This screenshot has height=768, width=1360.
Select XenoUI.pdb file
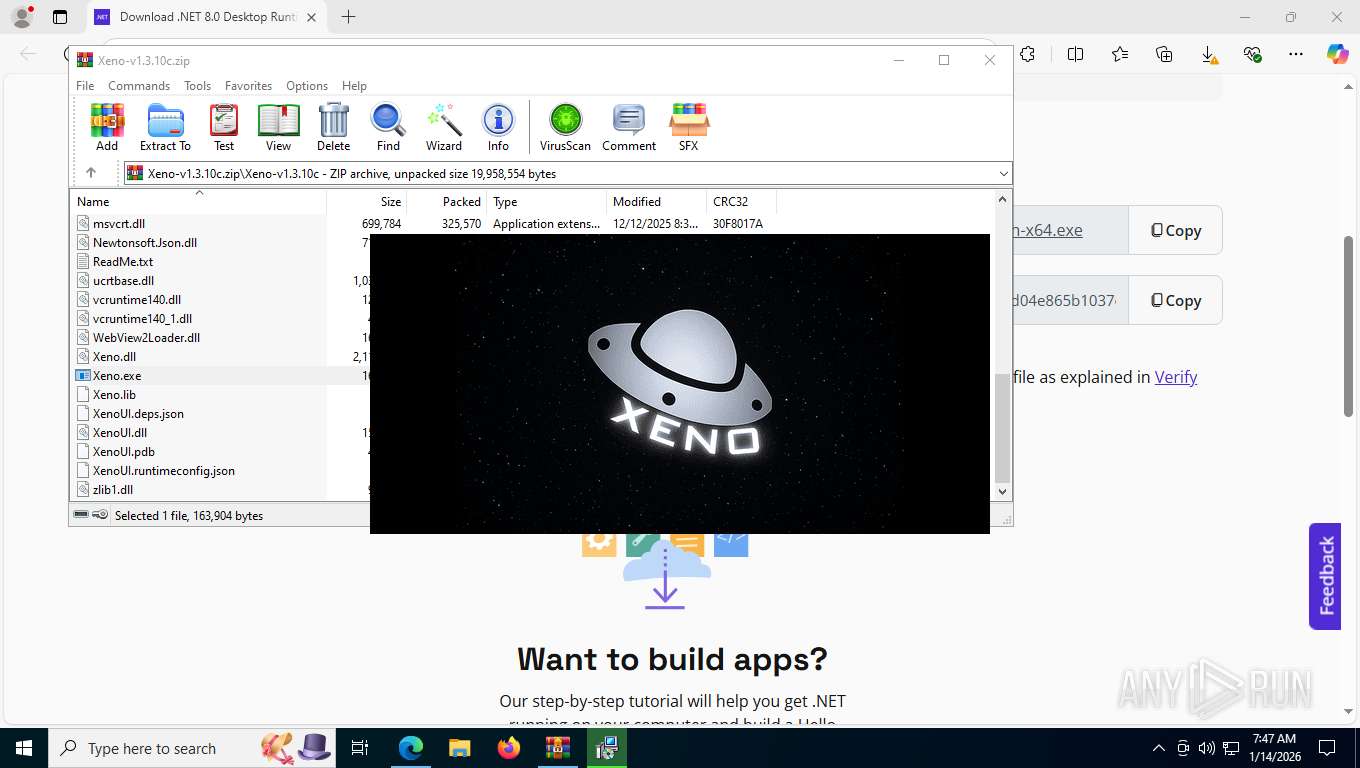click(123, 452)
